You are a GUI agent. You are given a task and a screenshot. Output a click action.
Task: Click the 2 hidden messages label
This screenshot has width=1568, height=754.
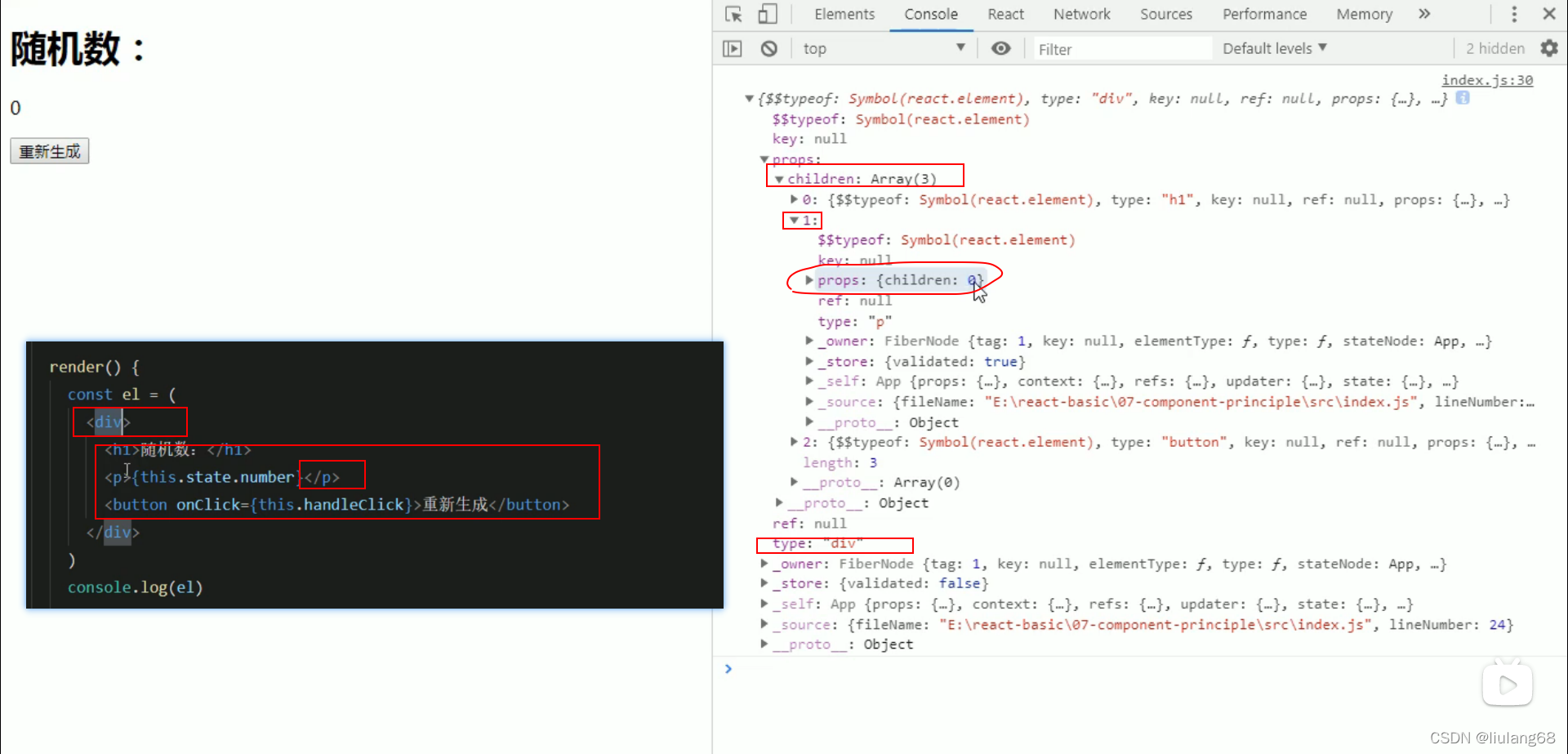[1494, 49]
